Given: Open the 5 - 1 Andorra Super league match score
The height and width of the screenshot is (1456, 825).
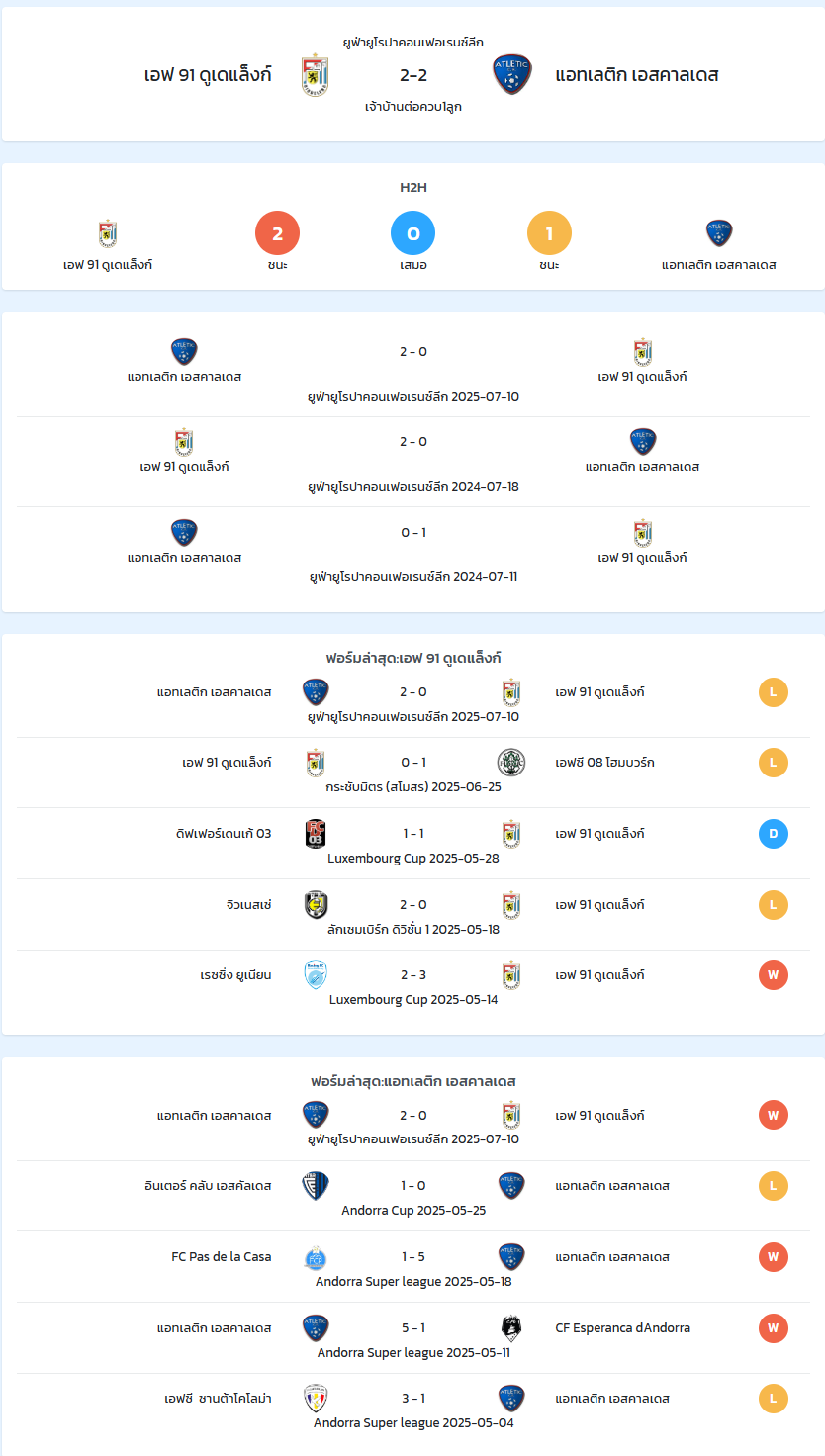Looking at the screenshot, I should (413, 1327).
